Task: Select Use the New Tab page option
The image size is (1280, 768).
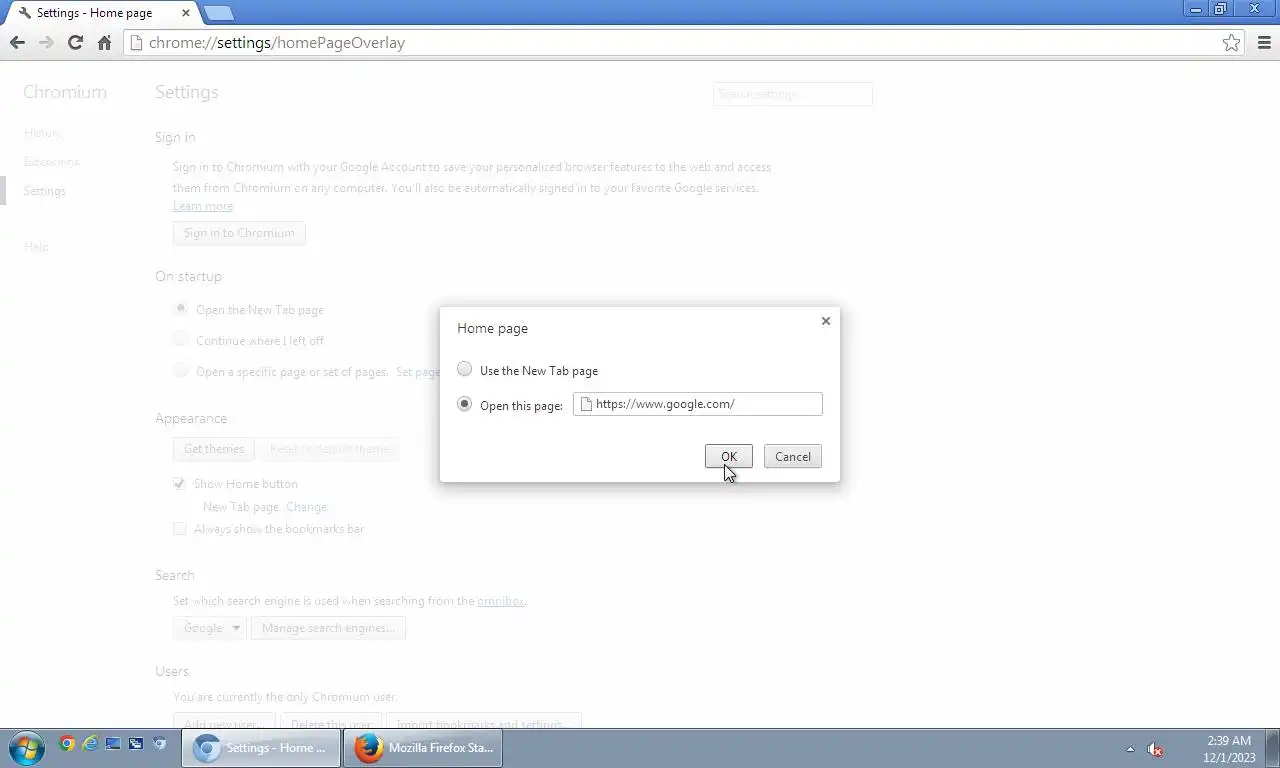Action: coord(464,369)
